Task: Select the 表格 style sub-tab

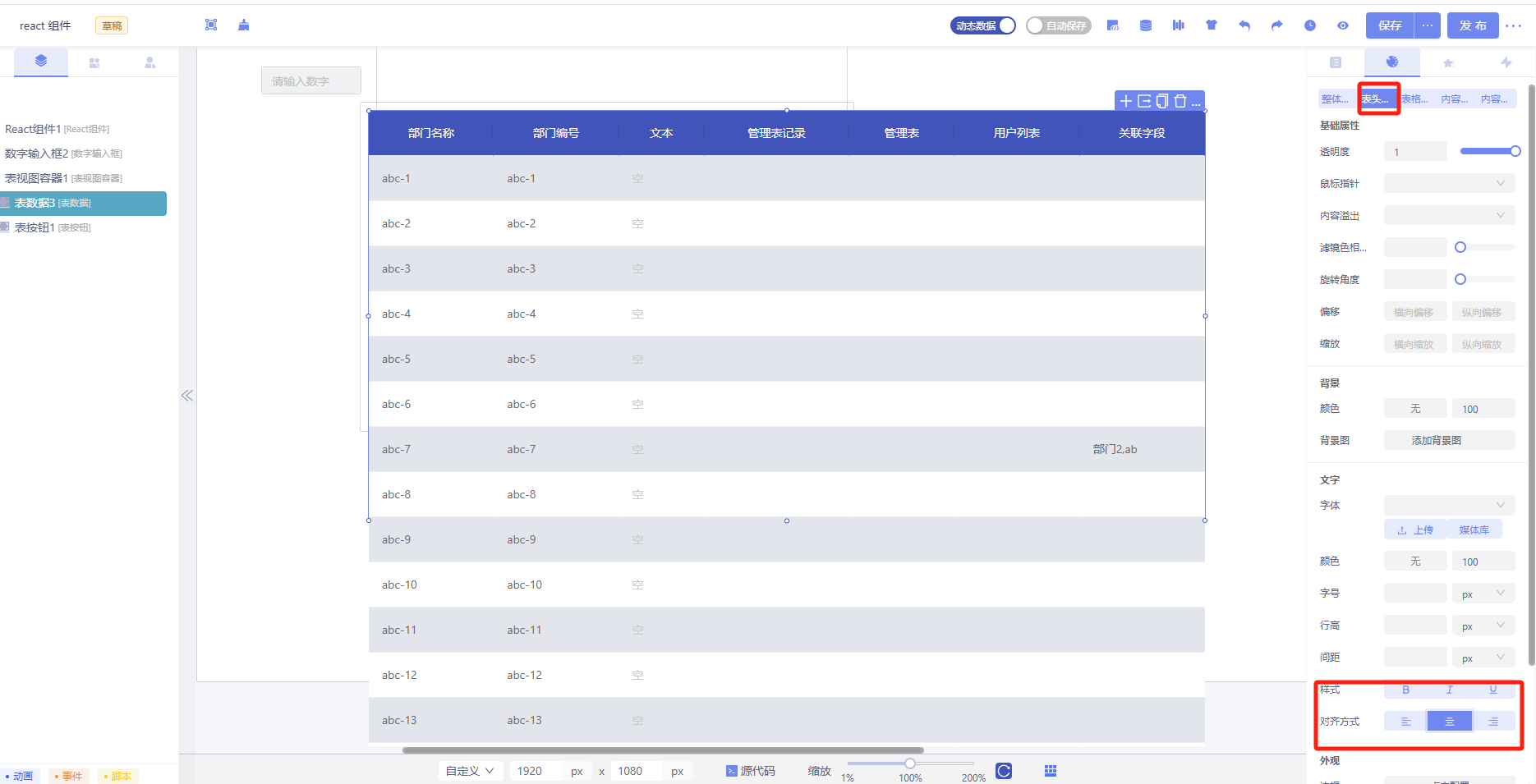Action: (1414, 99)
